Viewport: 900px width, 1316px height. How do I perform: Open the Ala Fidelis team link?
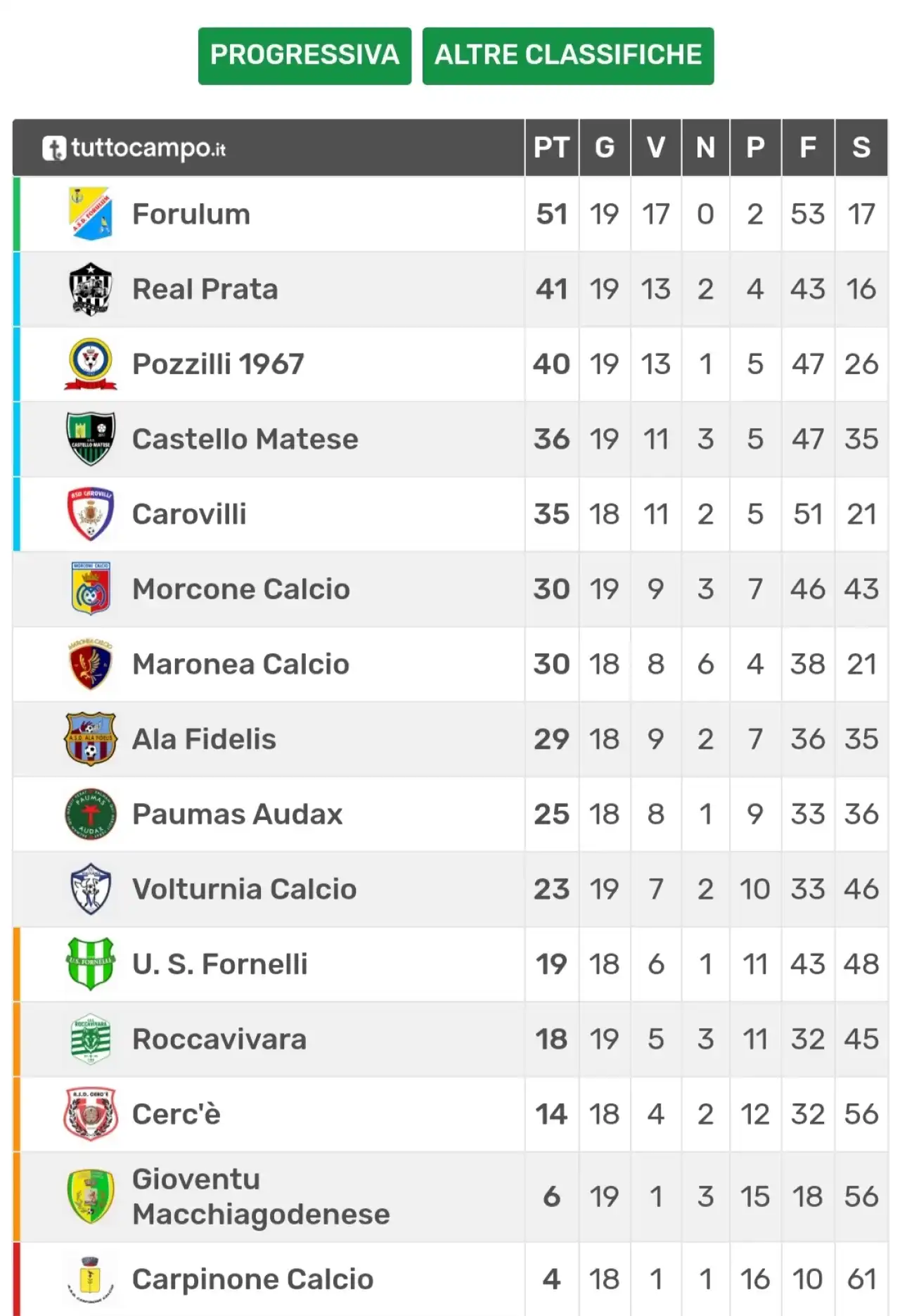tap(204, 739)
